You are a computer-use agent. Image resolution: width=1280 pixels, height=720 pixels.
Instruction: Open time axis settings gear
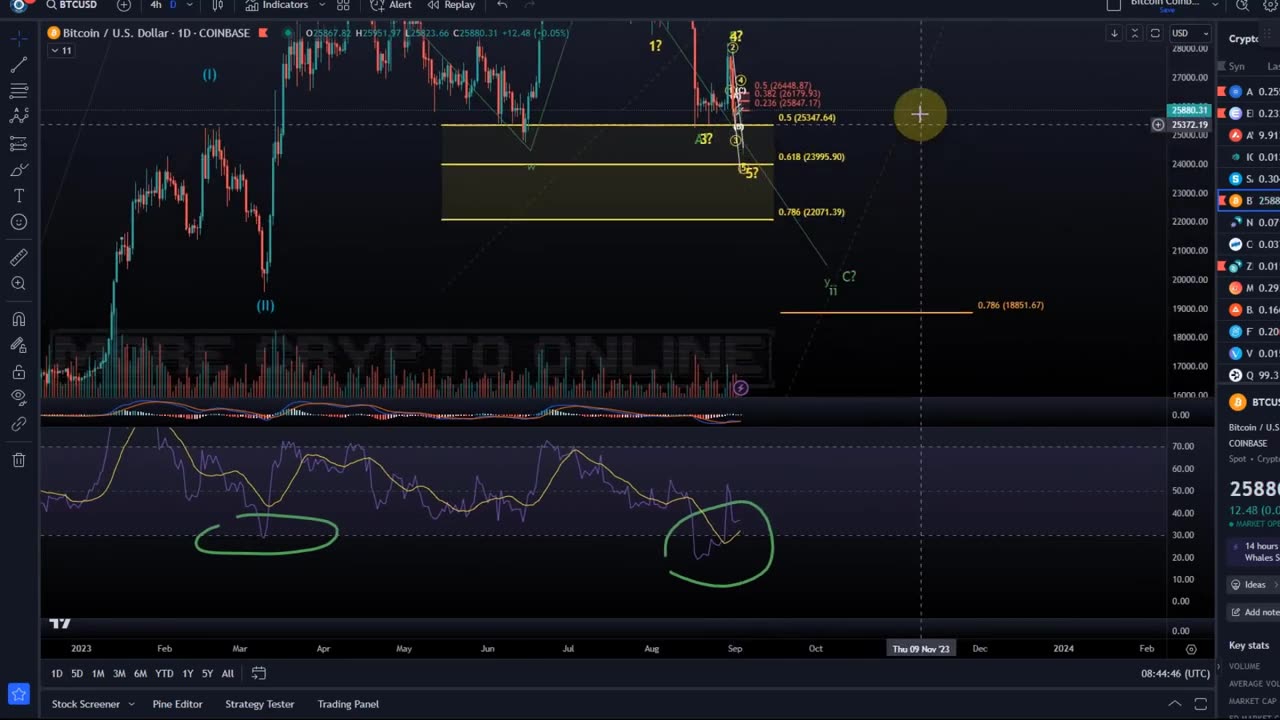coord(1190,649)
